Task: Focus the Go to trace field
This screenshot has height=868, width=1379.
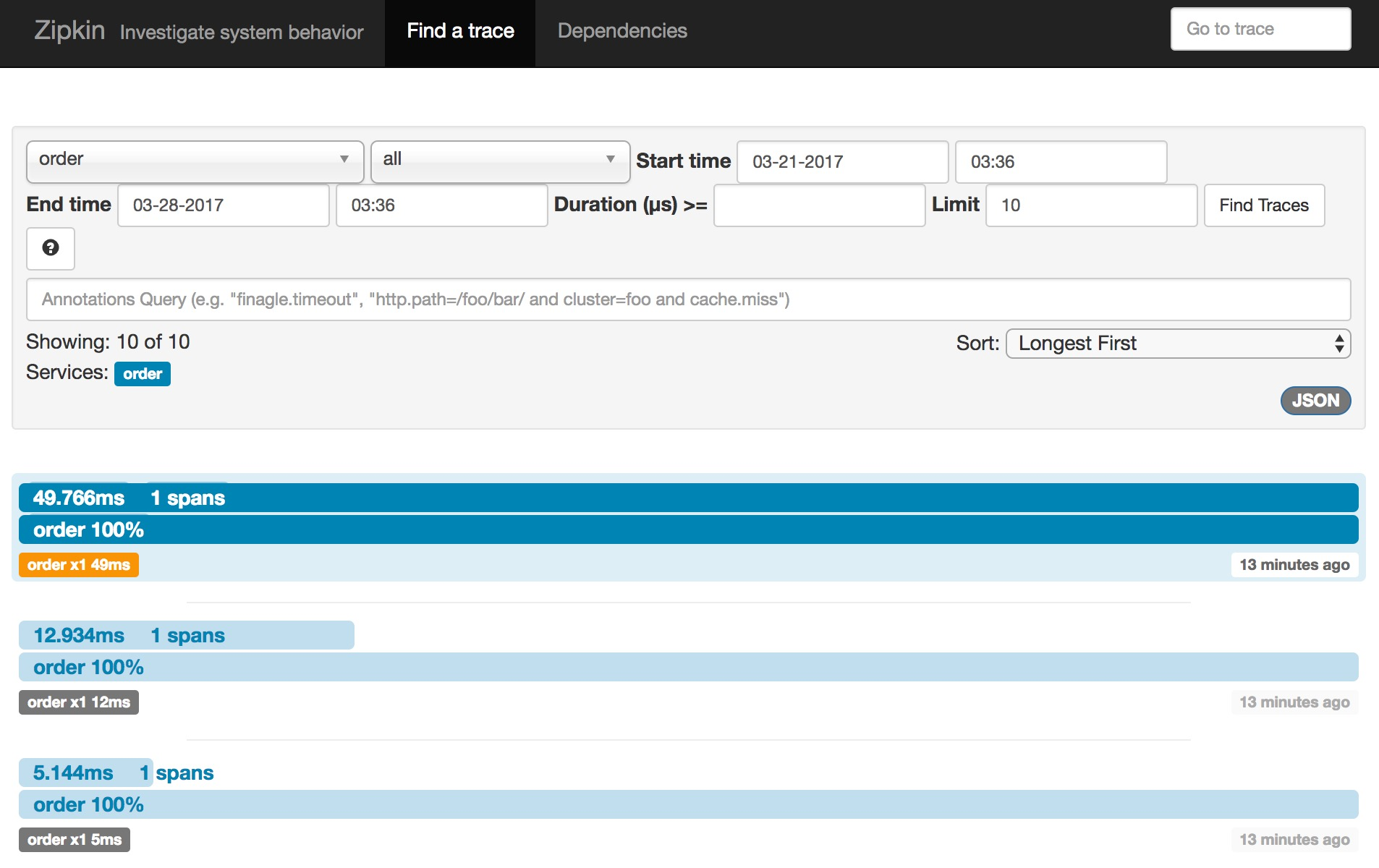Action: click(1260, 29)
